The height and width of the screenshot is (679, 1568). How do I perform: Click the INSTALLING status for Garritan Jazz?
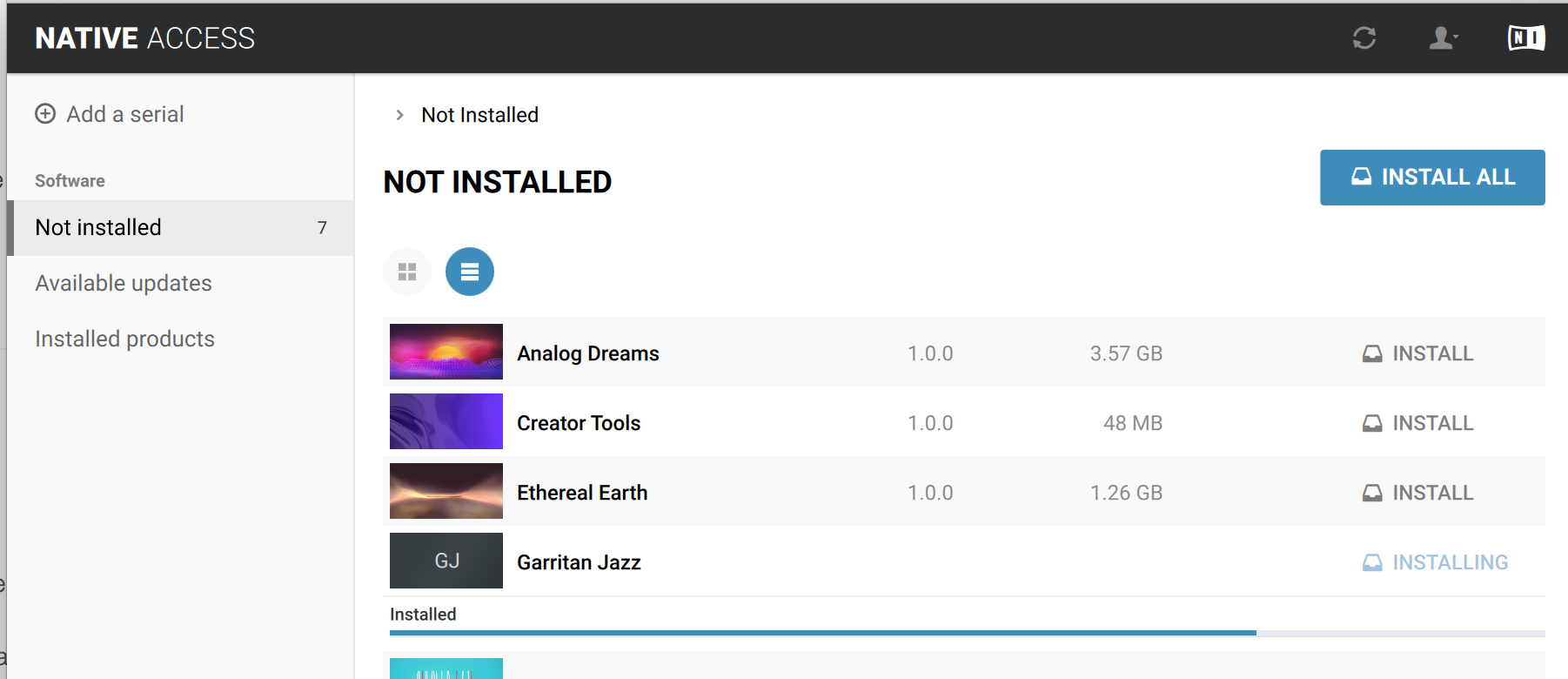point(1435,562)
